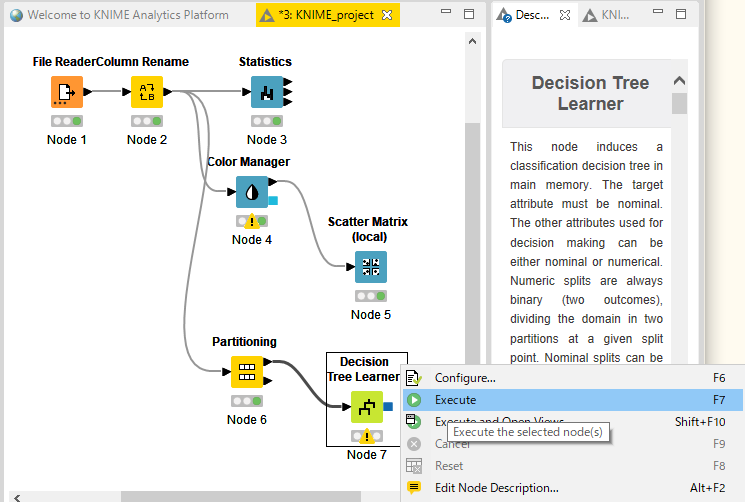Choose Execute and Open Views menu entry
Viewport: 745px width, 502px height.
tap(573, 422)
